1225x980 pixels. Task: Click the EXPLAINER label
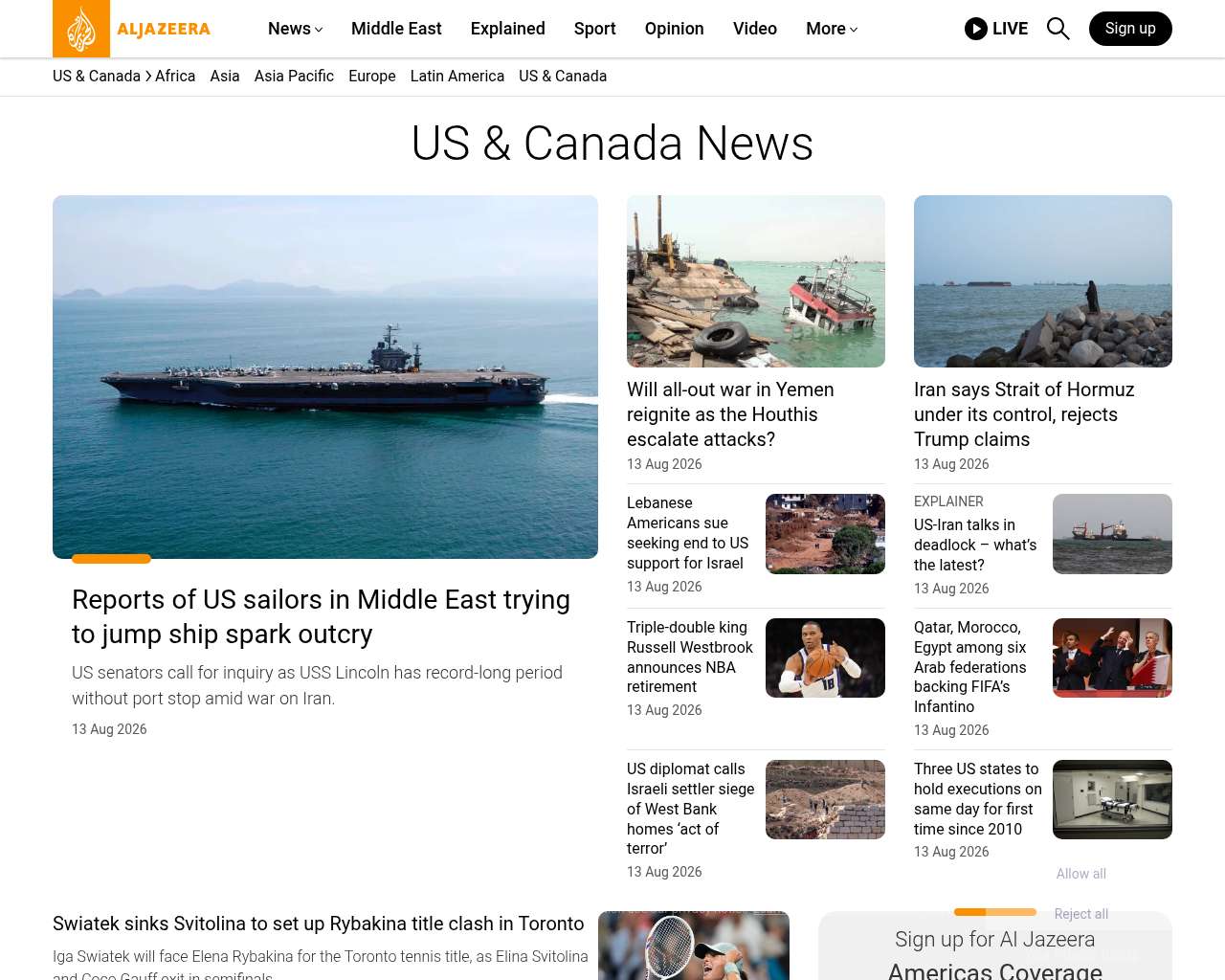(x=948, y=501)
